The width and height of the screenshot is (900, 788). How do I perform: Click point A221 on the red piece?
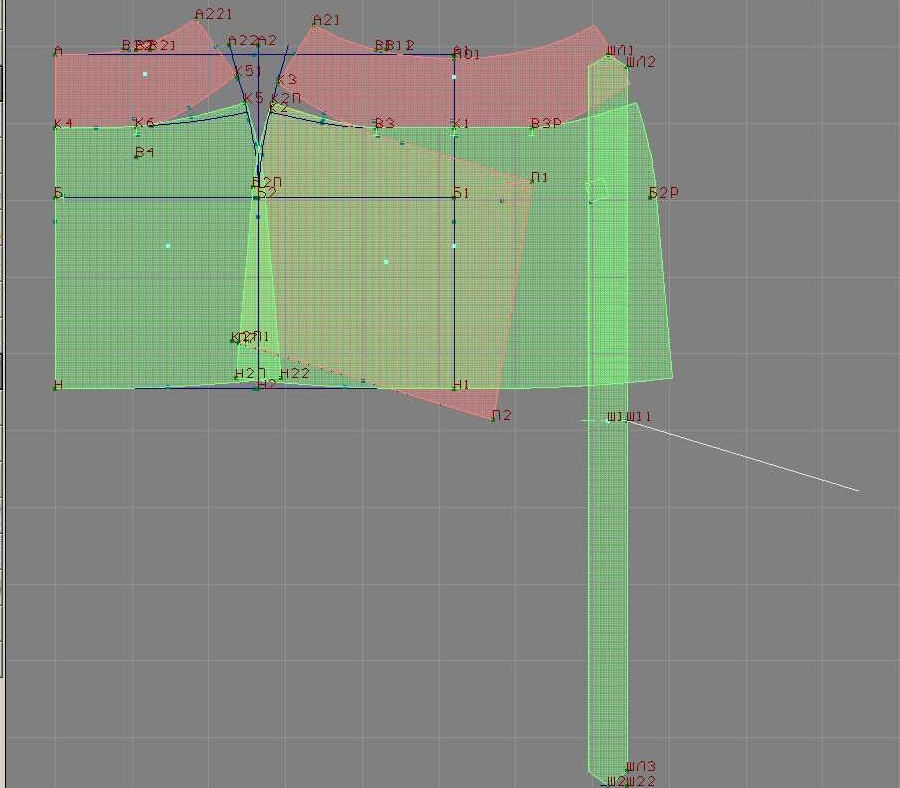pyautogui.click(x=196, y=19)
